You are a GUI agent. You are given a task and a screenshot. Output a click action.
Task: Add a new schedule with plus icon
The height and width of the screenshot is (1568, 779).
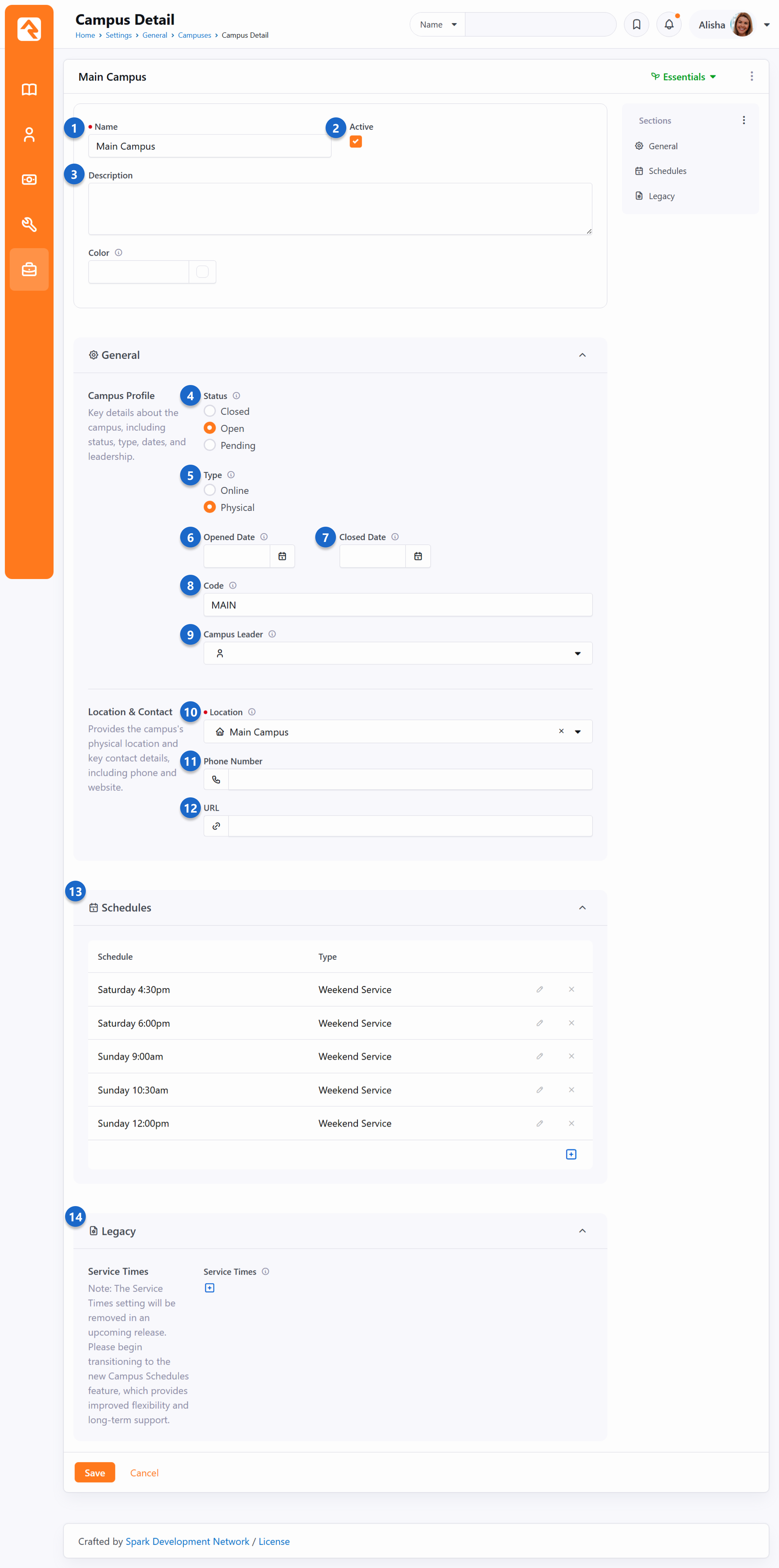click(x=571, y=1155)
